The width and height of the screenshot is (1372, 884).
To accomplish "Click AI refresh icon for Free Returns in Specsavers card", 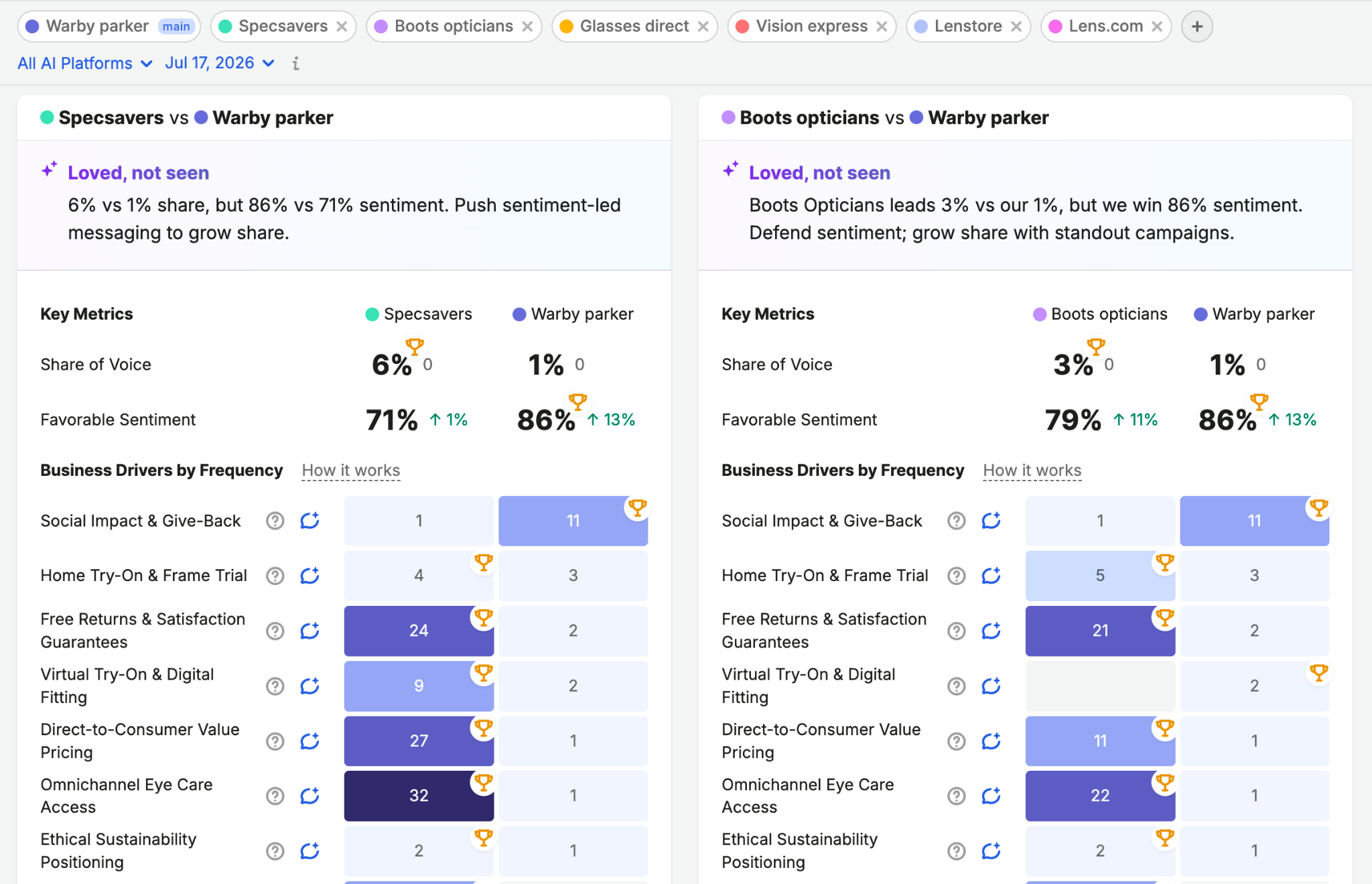I will (310, 631).
